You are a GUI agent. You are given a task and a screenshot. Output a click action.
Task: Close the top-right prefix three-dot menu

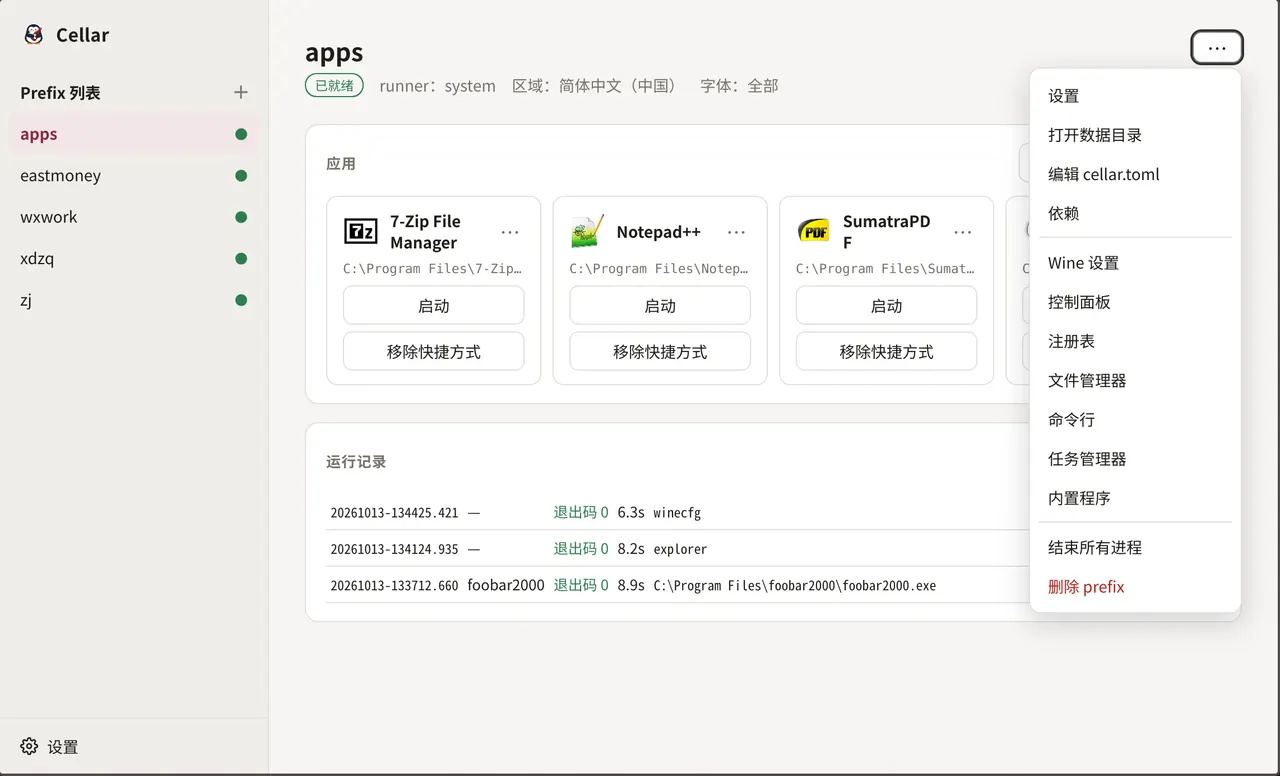1217,48
